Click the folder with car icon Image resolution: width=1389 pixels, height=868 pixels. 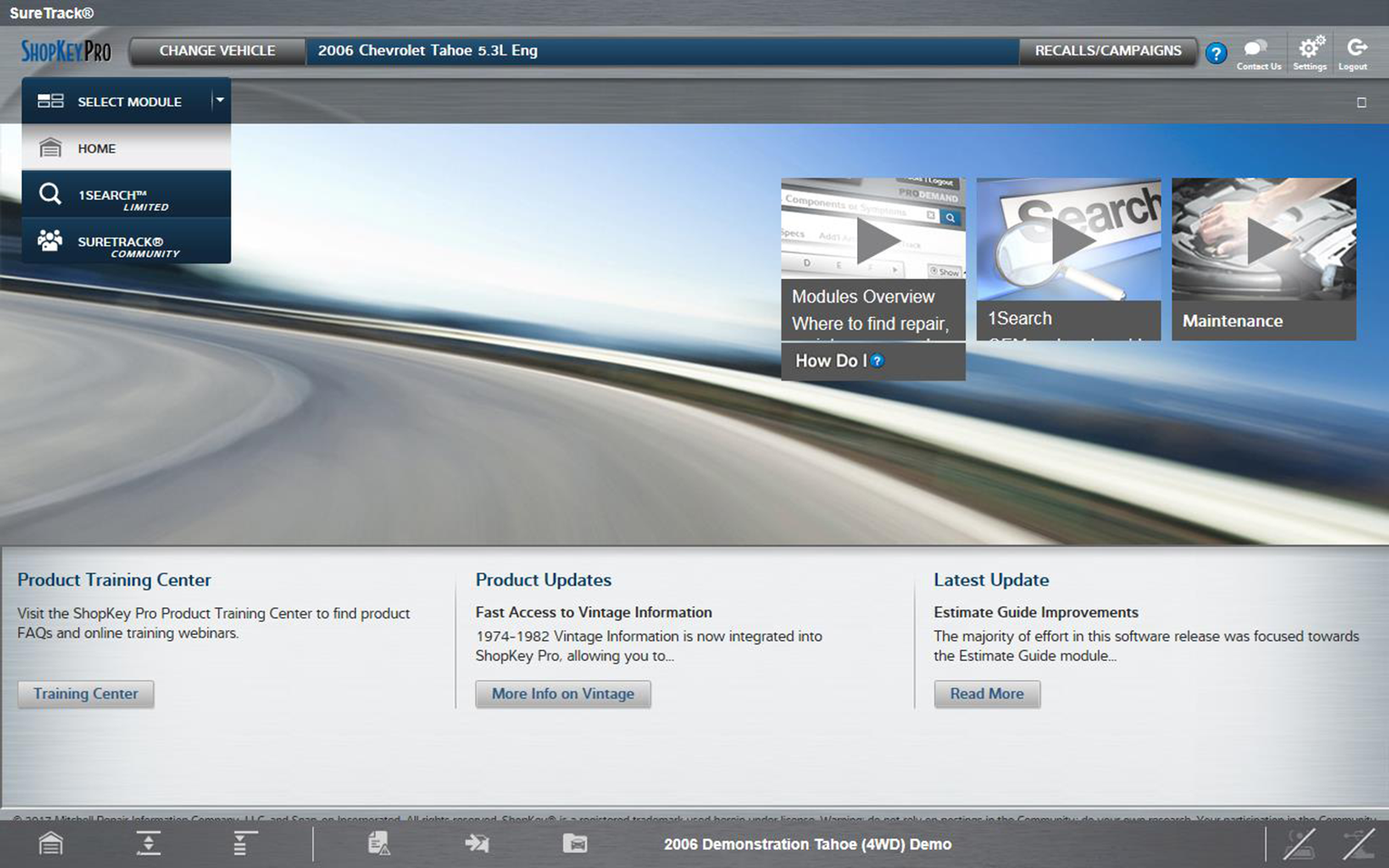pyautogui.click(x=575, y=843)
